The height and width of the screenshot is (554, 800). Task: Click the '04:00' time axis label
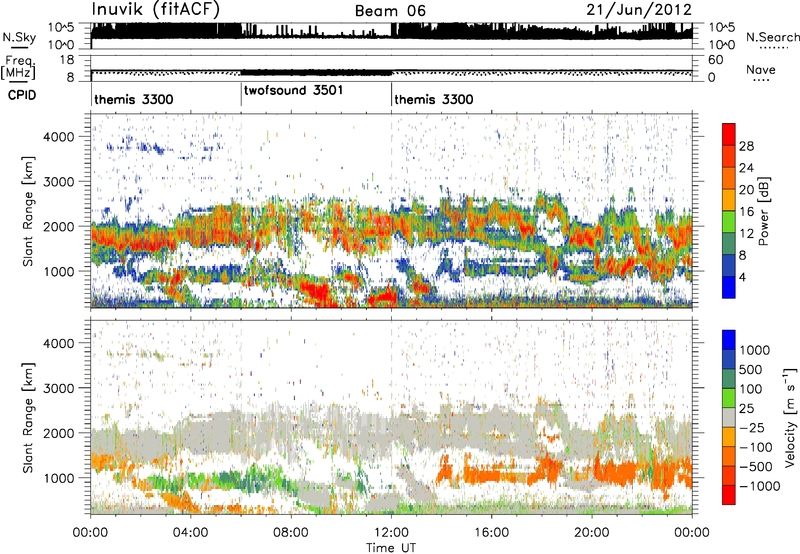(190, 533)
